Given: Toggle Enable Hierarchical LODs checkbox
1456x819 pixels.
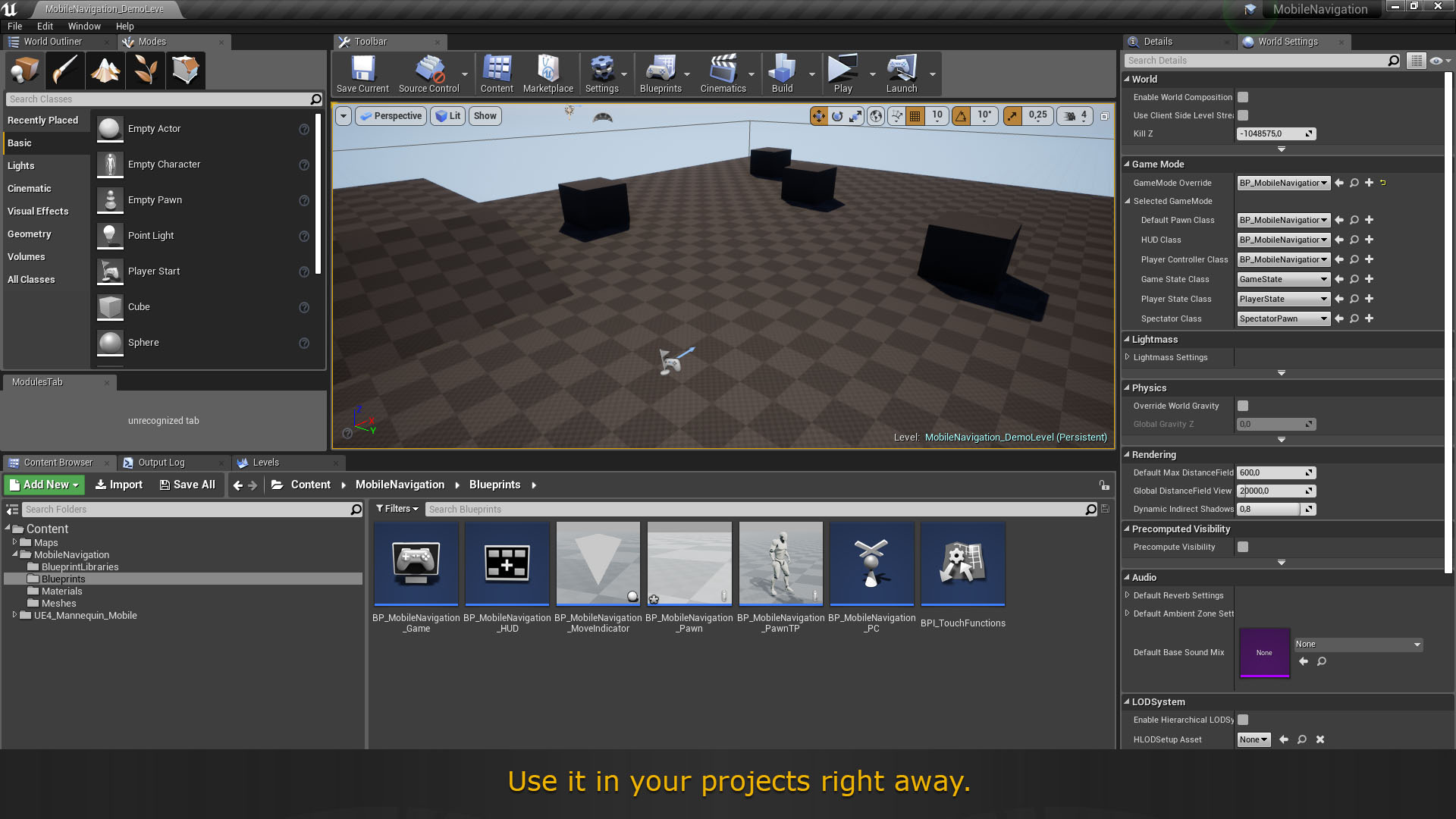Looking at the screenshot, I should [1244, 720].
